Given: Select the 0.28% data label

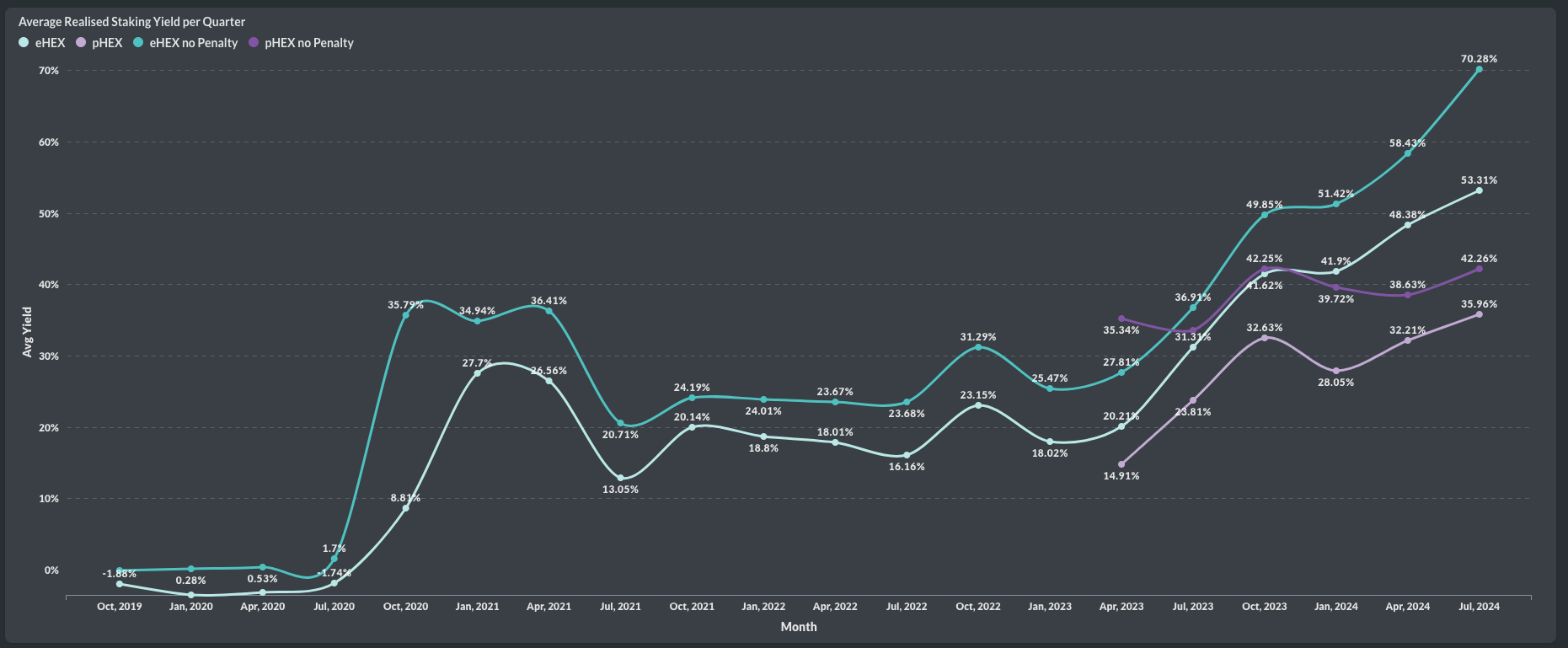Looking at the screenshot, I should (x=190, y=581).
